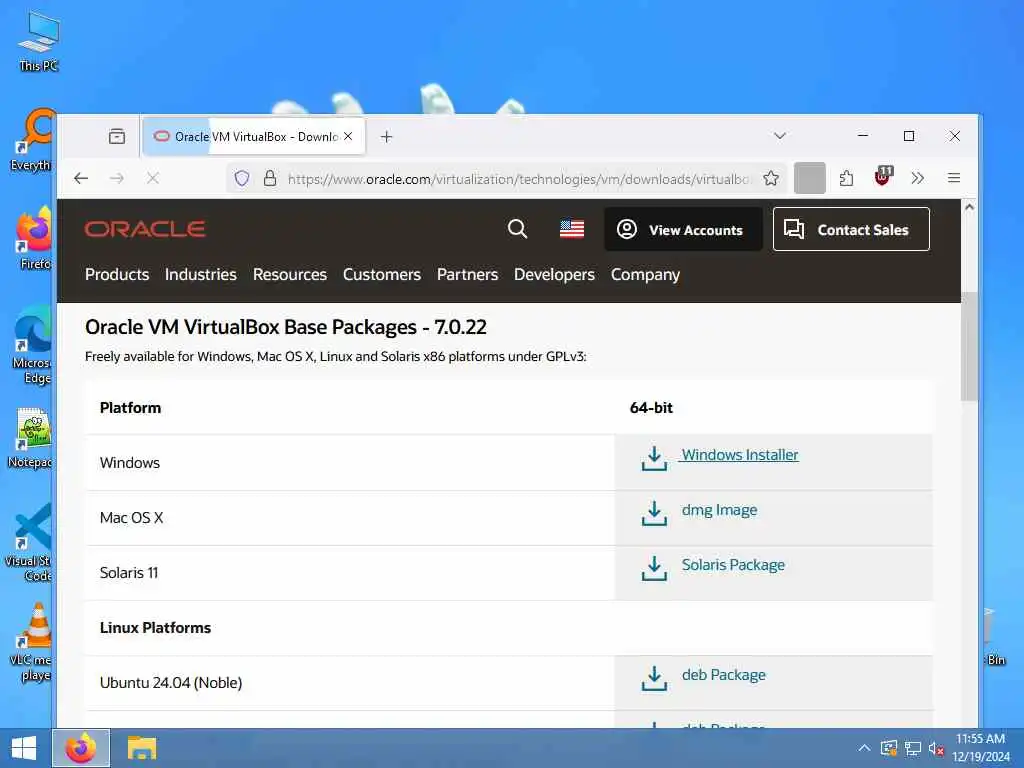The height and width of the screenshot is (768, 1024).
Task: Open the Partners menu
Action: (x=467, y=274)
